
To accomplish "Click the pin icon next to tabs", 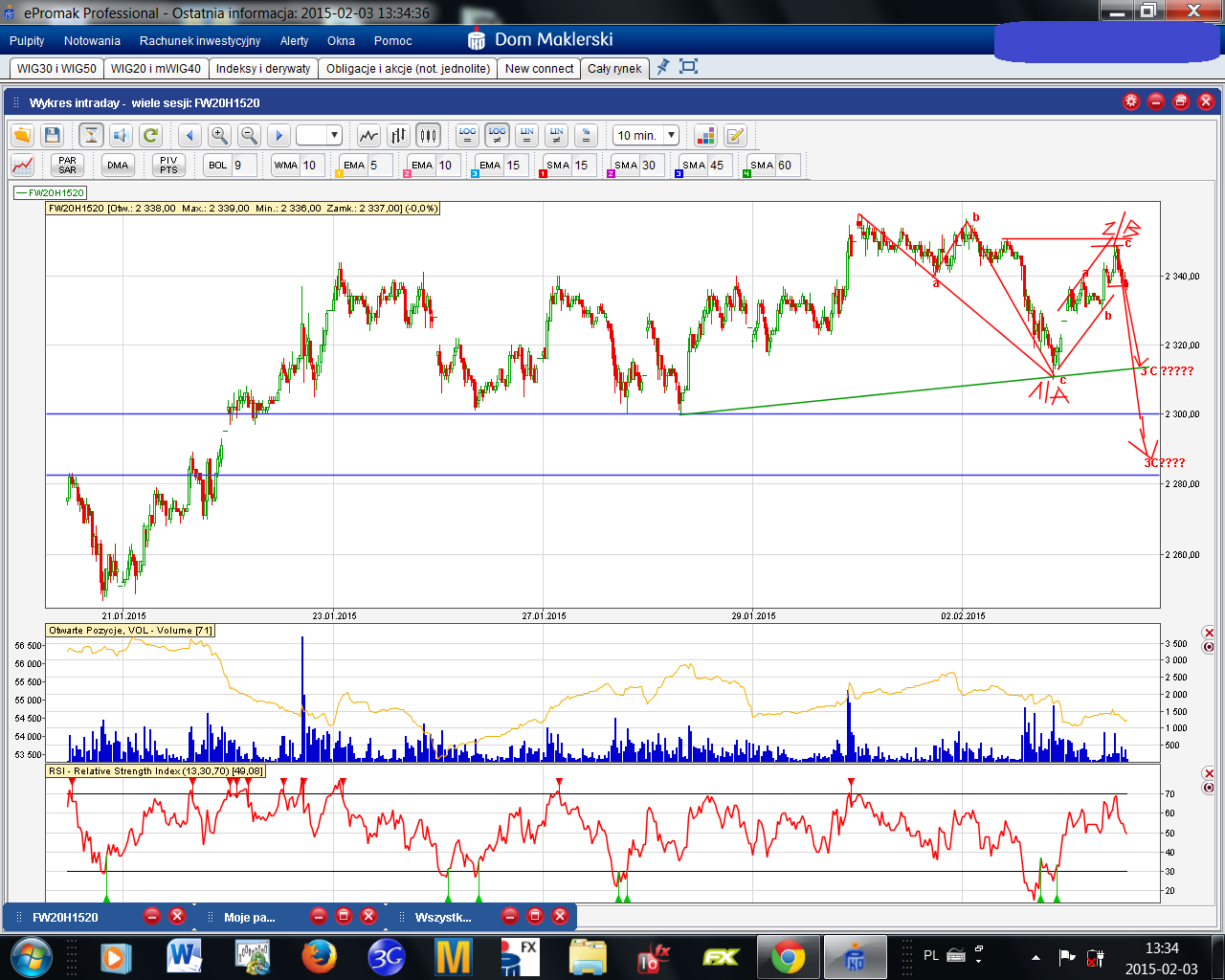I will click(662, 67).
